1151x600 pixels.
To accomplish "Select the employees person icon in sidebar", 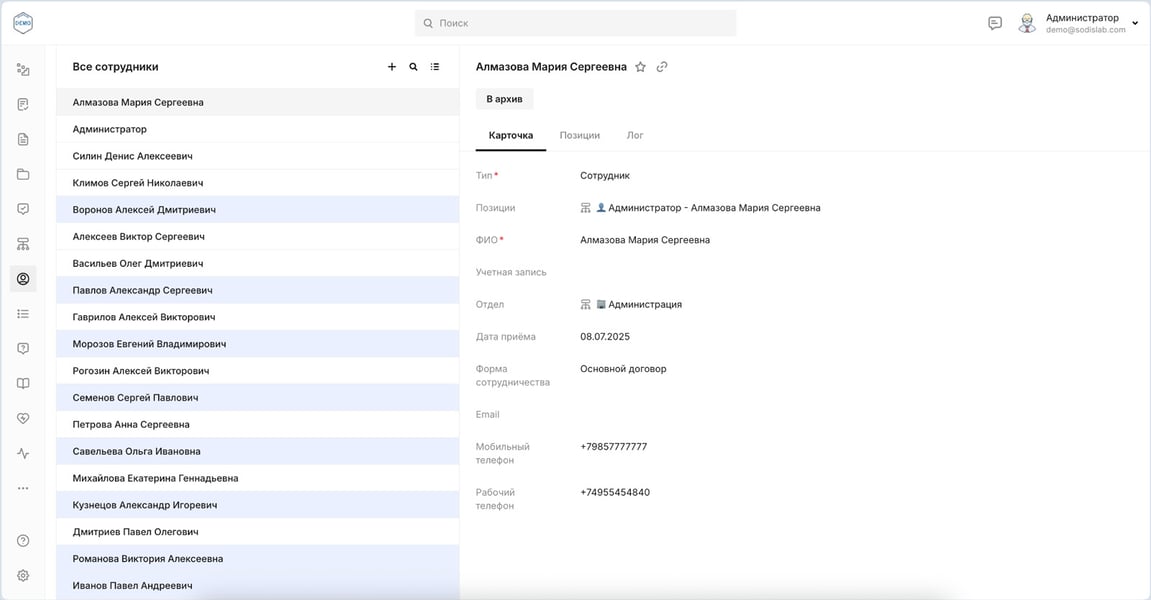I will (23, 279).
